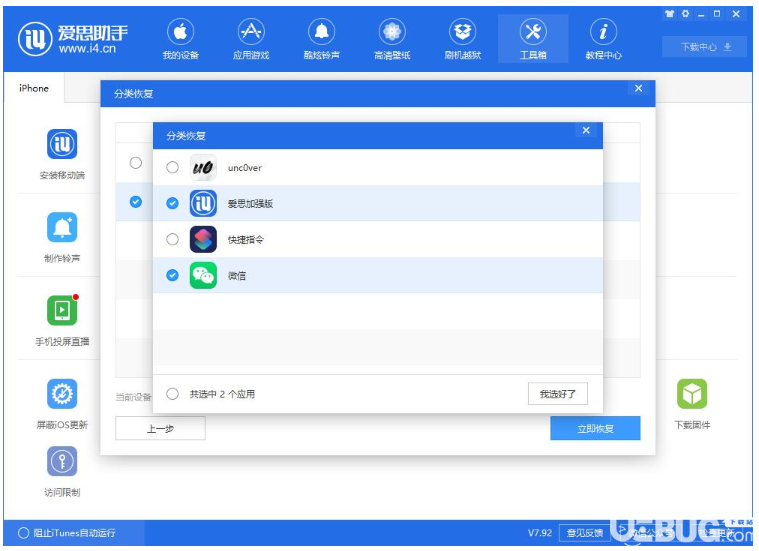Image resolution: width=759 pixels, height=551 pixels.
Task: Click the 快捷指令 Shortcuts app icon
Action: click(203, 239)
